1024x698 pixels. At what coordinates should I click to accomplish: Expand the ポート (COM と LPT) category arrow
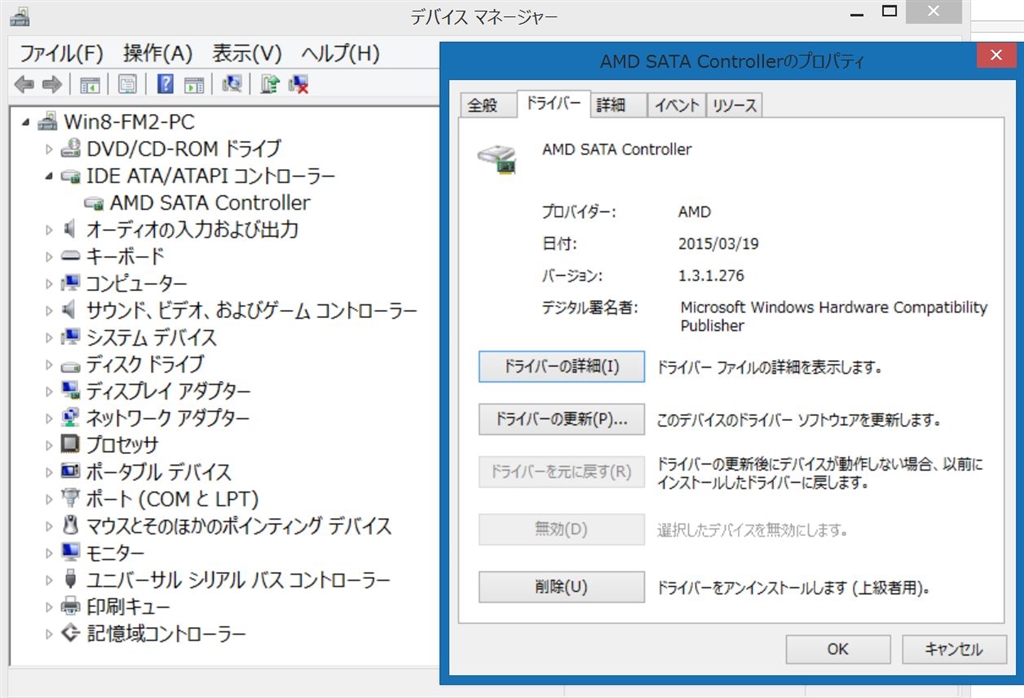click(49, 499)
